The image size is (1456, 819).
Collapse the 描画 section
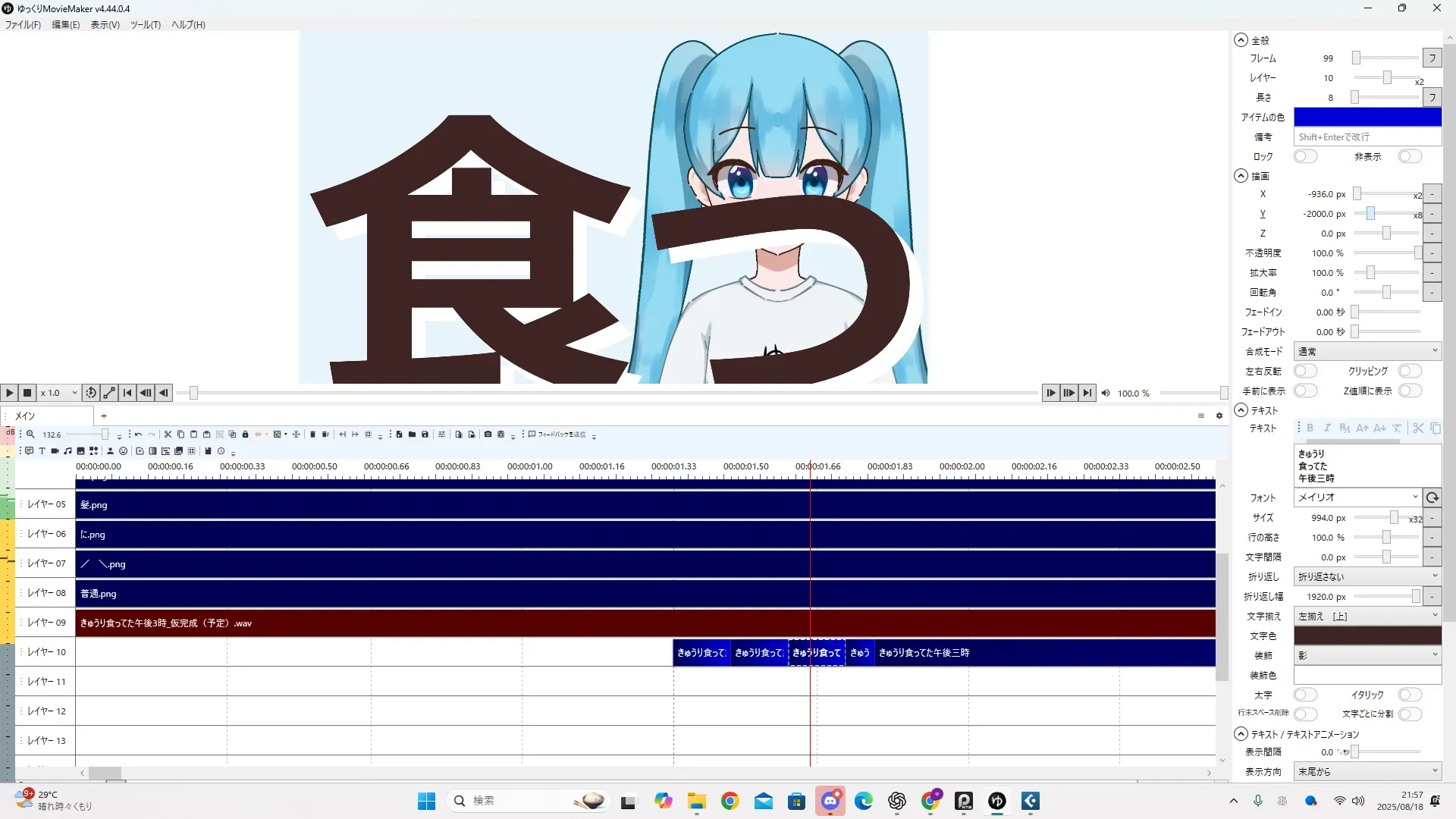tap(1241, 176)
